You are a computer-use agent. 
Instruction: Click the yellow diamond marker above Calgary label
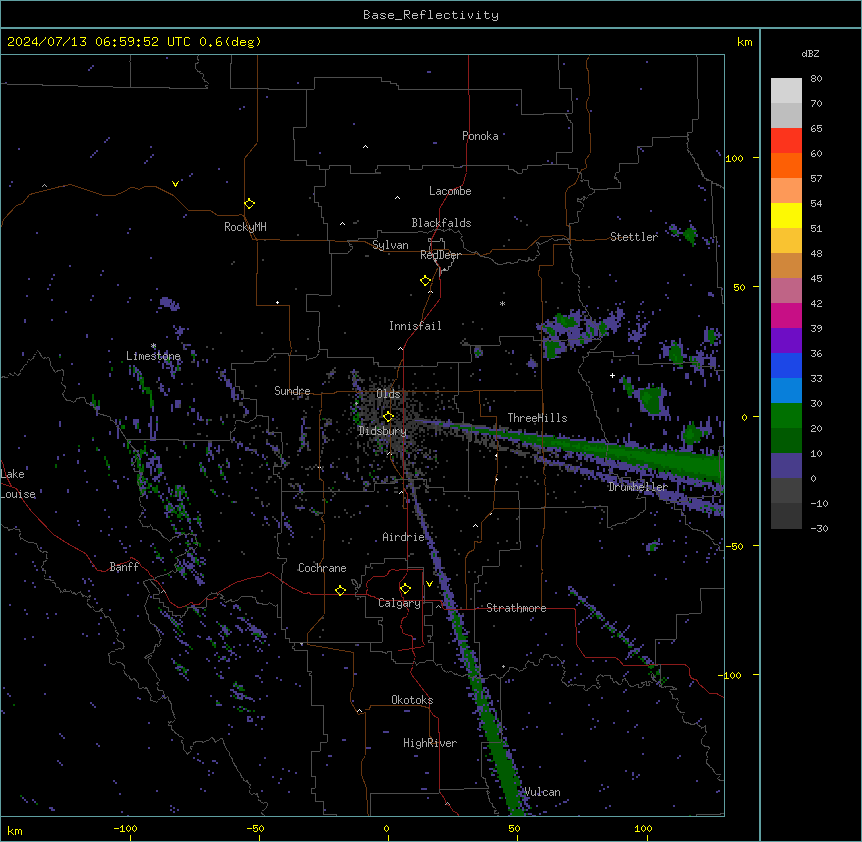click(406, 589)
